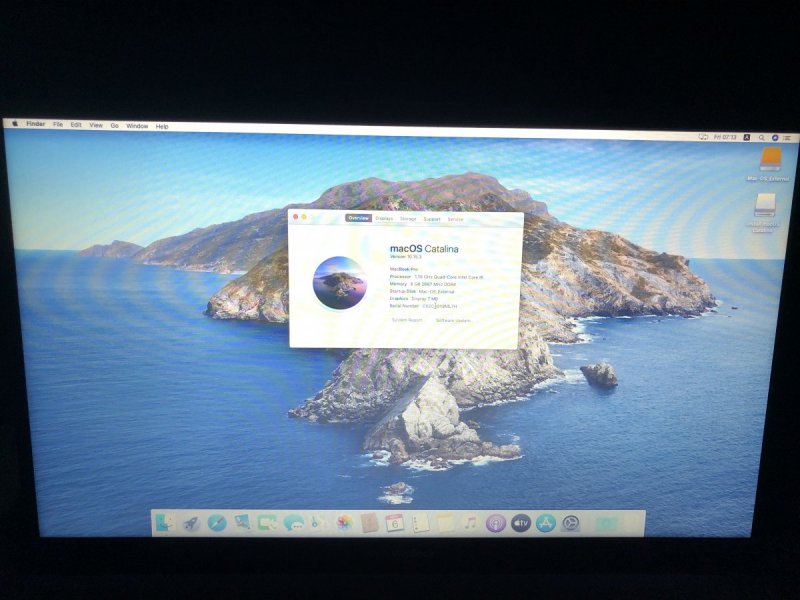The width and height of the screenshot is (800, 600).
Task: Open the Apple menu
Action: (x=15, y=123)
